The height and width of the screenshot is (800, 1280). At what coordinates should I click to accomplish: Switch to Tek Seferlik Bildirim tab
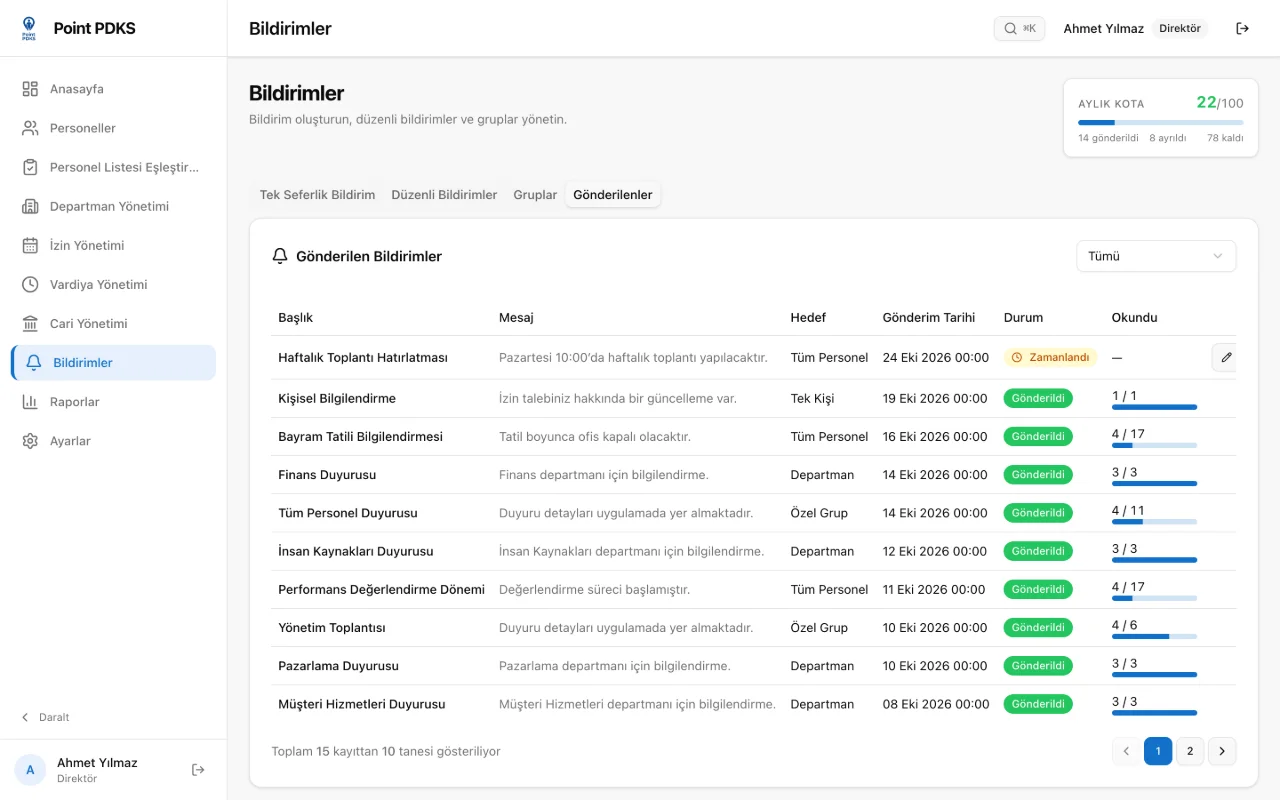pos(317,195)
